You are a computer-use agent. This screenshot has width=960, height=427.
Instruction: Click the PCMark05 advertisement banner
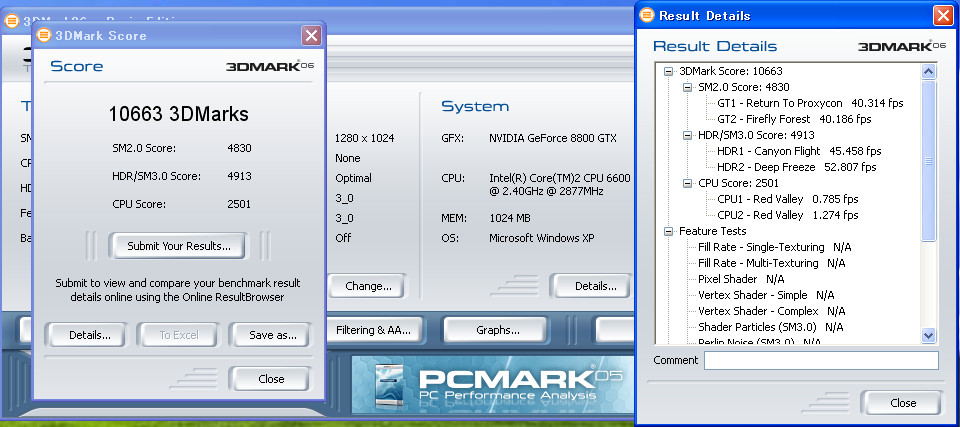pyautogui.click(x=492, y=384)
